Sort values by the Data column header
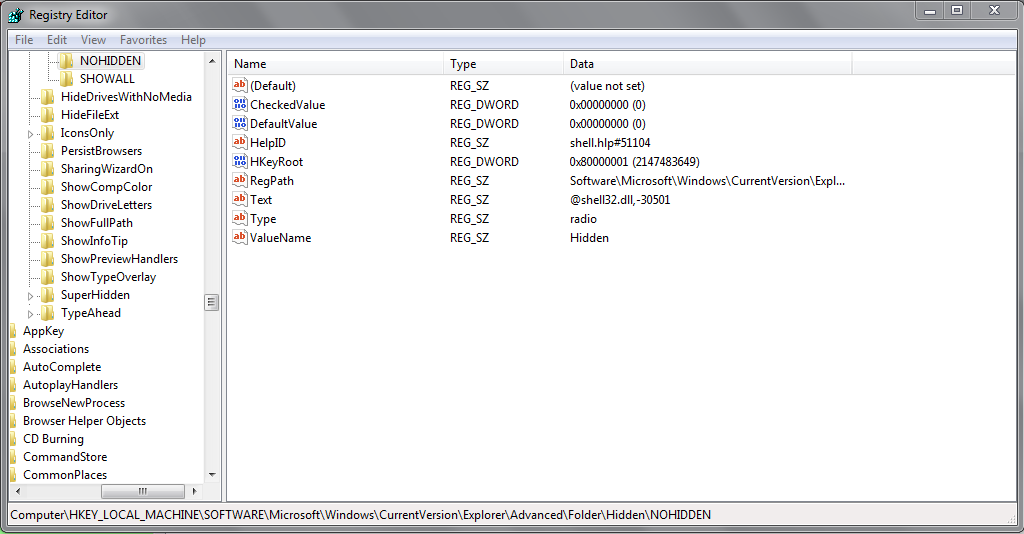The height and width of the screenshot is (534, 1024). [x=708, y=64]
